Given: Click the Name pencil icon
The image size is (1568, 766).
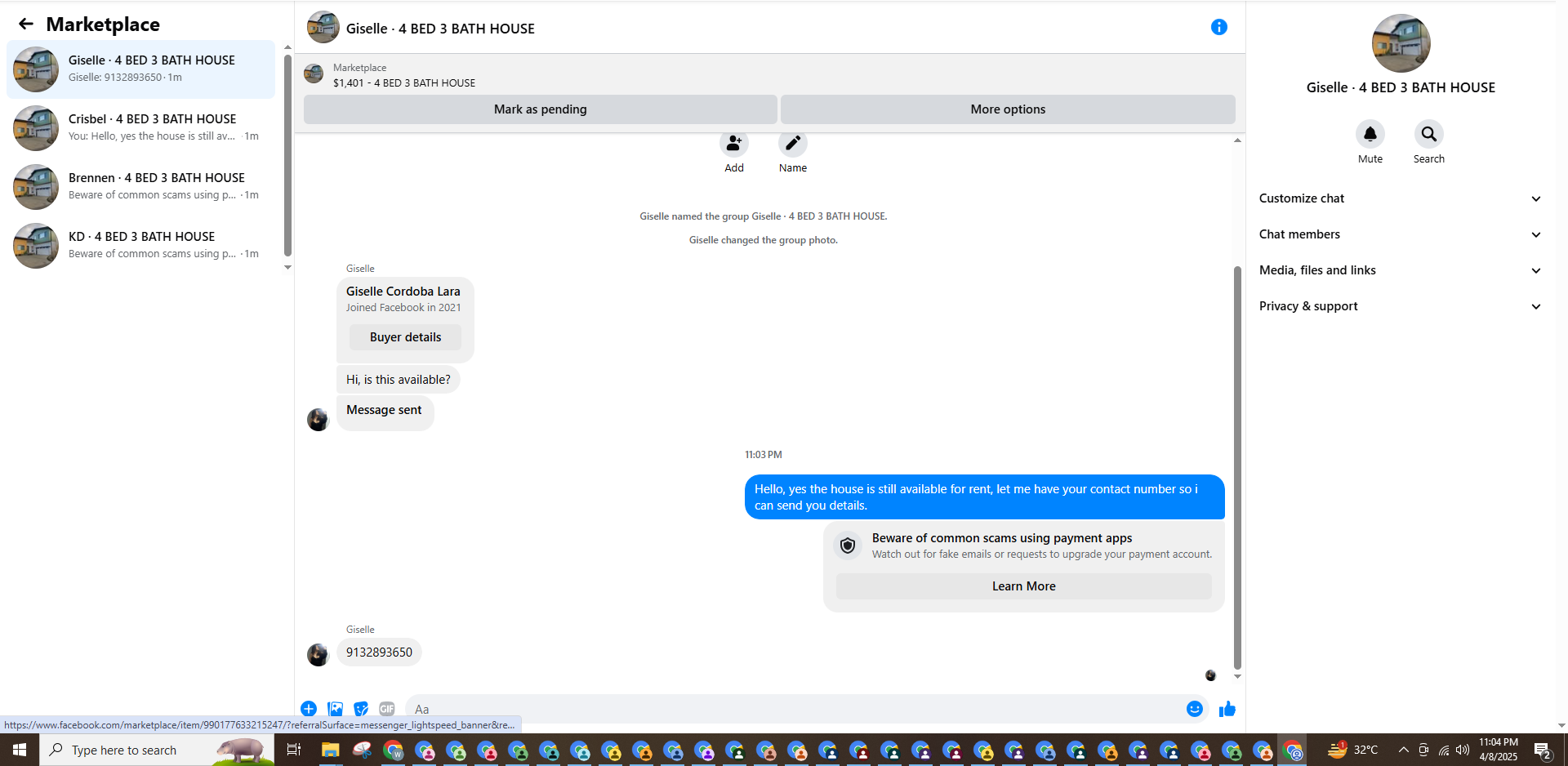Looking at the screenshot, I should [x=792, y=144].
